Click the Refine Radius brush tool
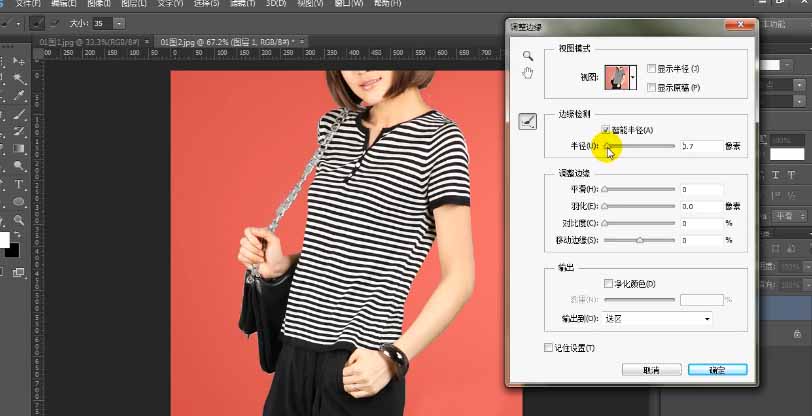Screen dimensions: 812x416 pos(528,122)
